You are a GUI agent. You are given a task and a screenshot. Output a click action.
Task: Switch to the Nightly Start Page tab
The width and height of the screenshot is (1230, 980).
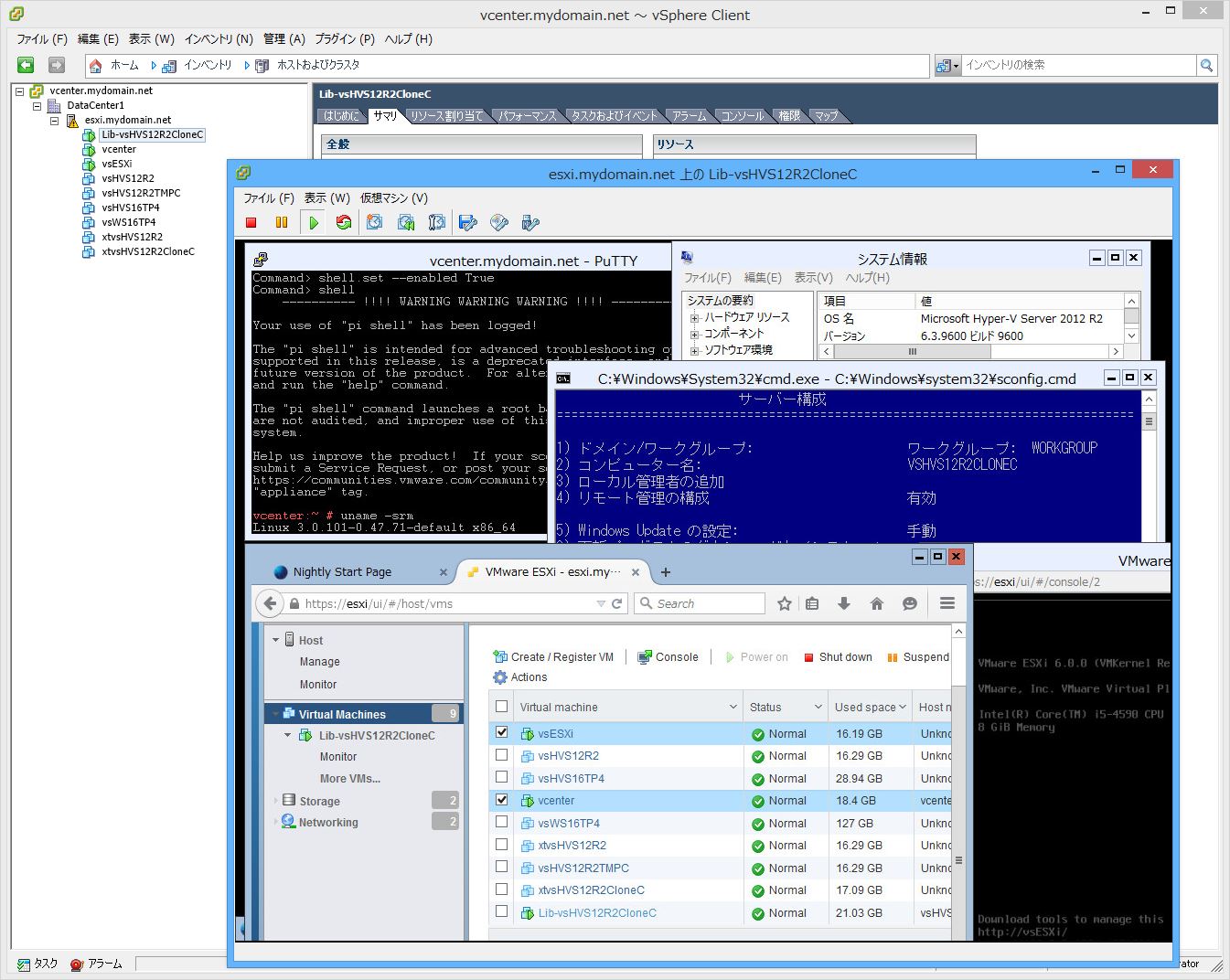point(342,572)
